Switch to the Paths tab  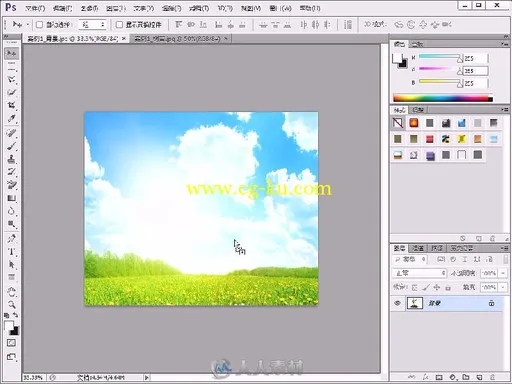[436, 248]
